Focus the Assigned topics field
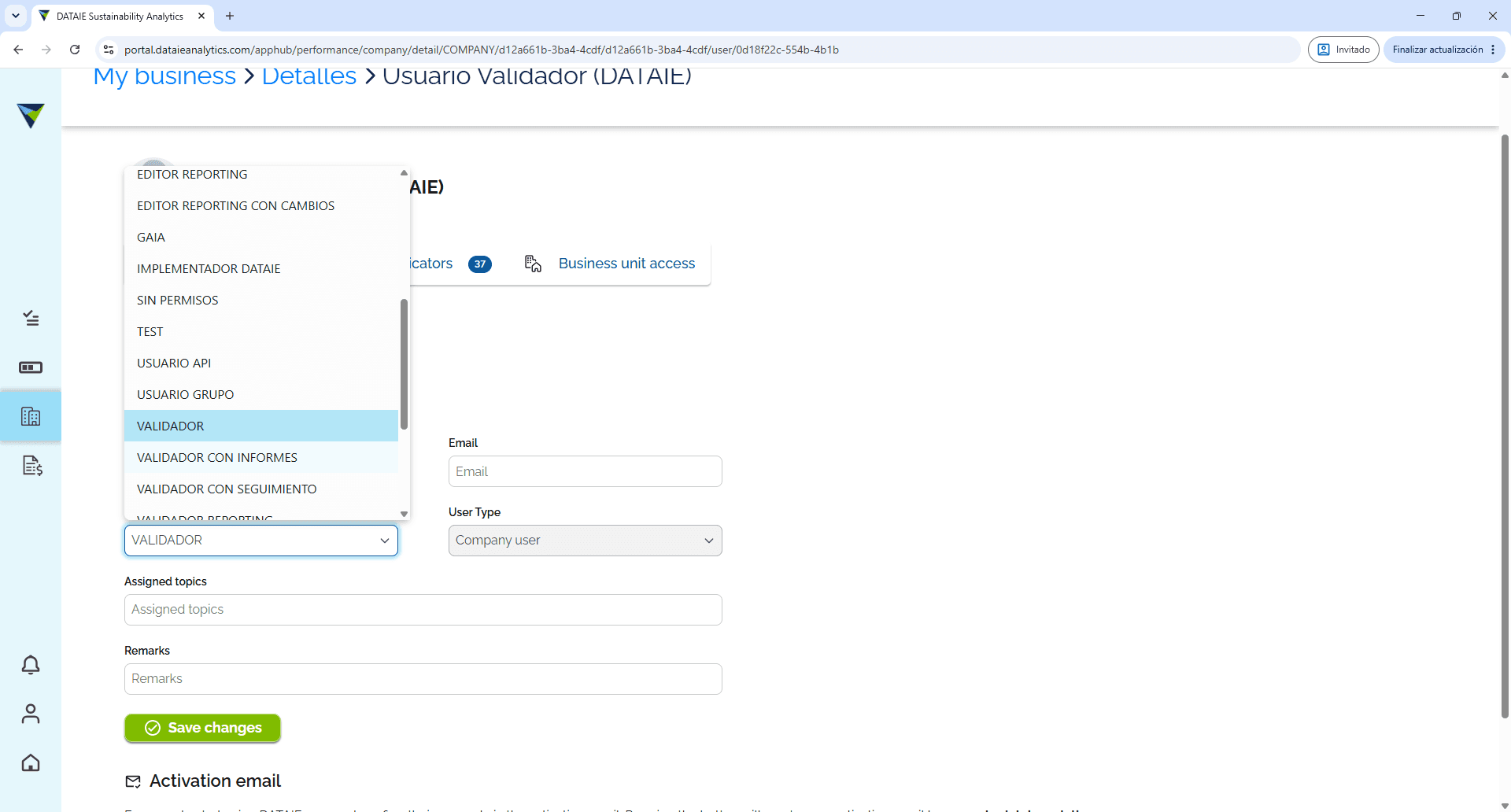 tap(423, 610)
